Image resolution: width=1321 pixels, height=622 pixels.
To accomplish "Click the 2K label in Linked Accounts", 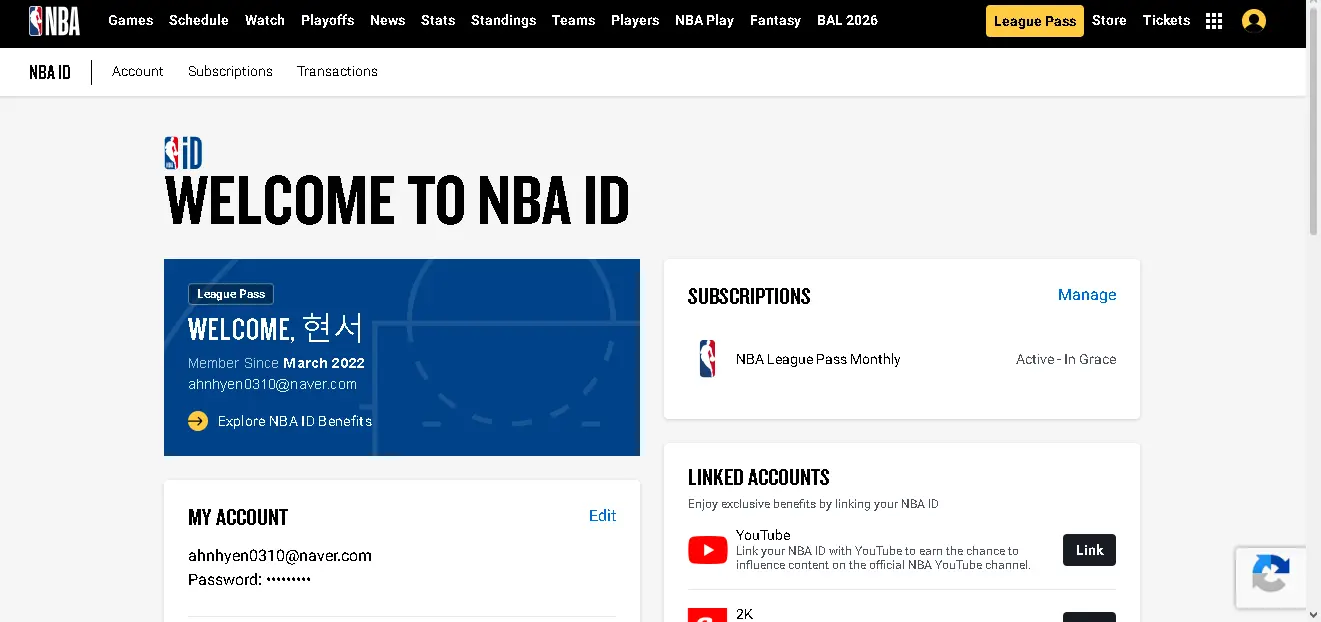I will (x=745, y=614).
